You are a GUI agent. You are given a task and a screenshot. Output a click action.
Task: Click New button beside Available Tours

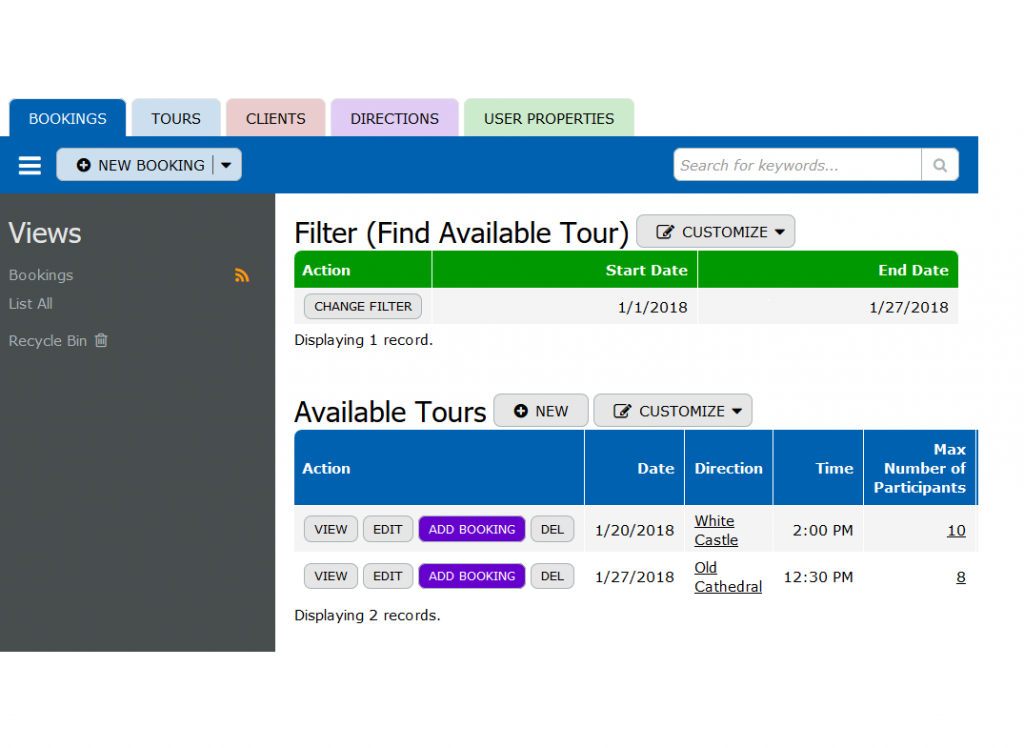pos(541,411)
